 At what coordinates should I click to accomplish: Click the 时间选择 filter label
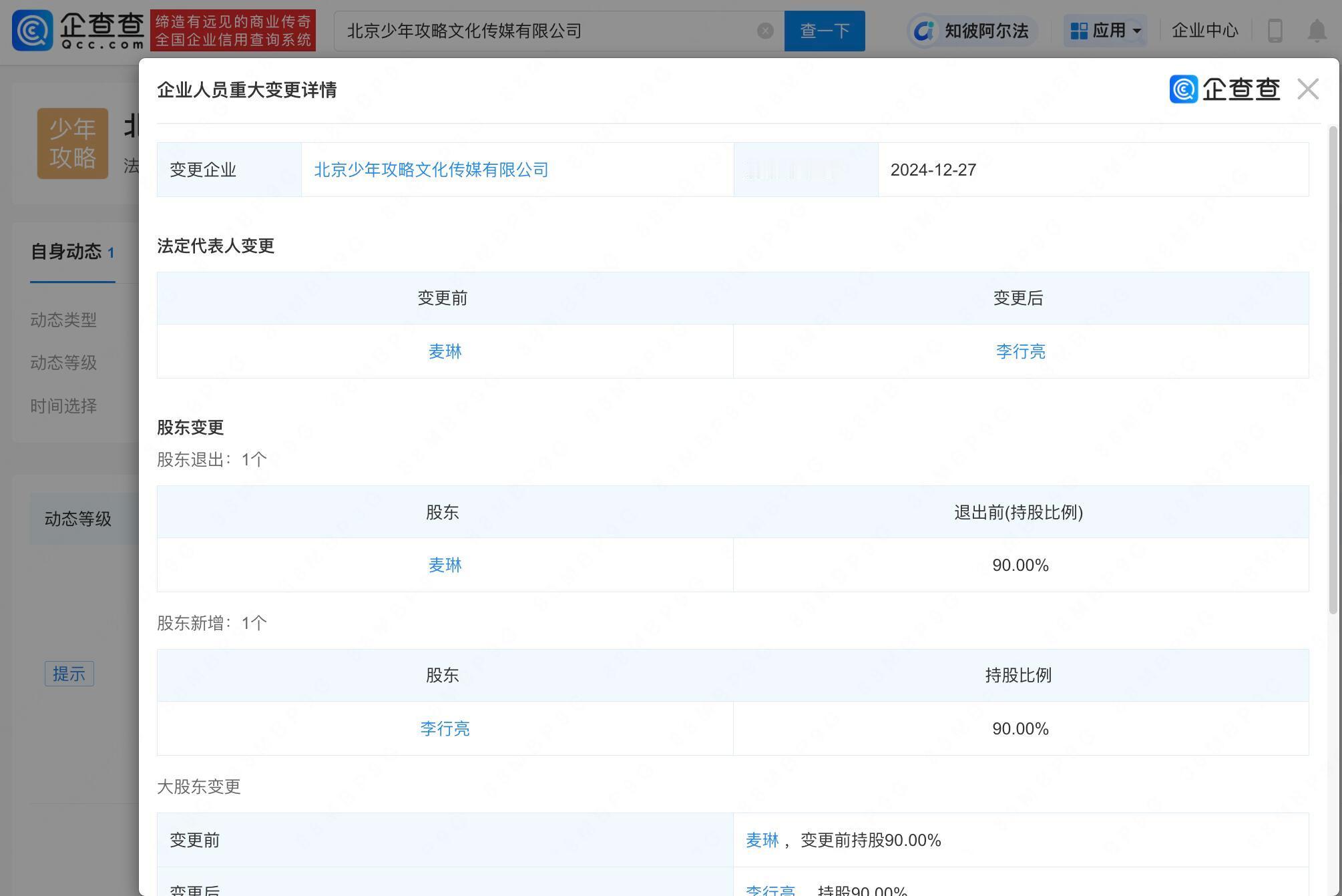coord(63,406)
